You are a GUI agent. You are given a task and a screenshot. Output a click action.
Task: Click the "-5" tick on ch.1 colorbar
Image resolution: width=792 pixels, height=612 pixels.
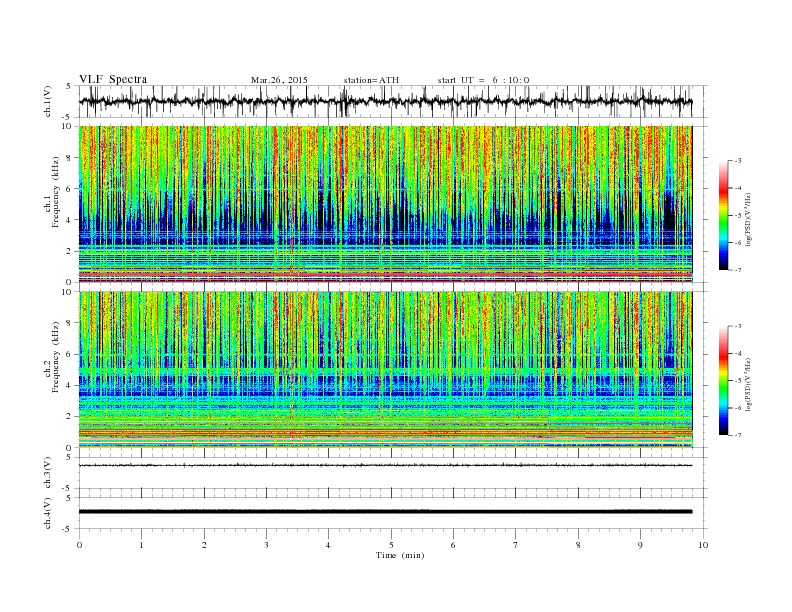click(x=738, y=216)
